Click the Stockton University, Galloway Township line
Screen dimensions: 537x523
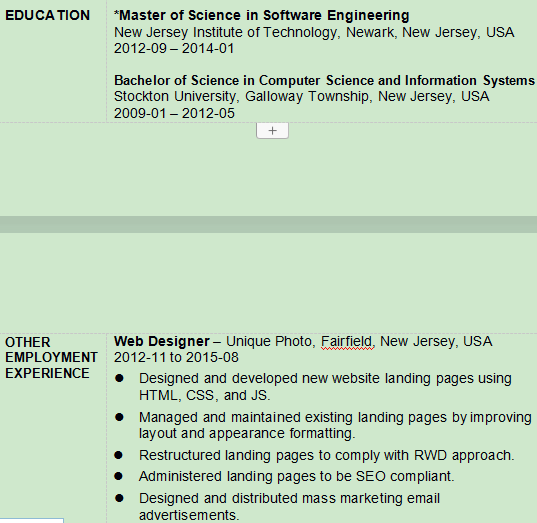301,97
